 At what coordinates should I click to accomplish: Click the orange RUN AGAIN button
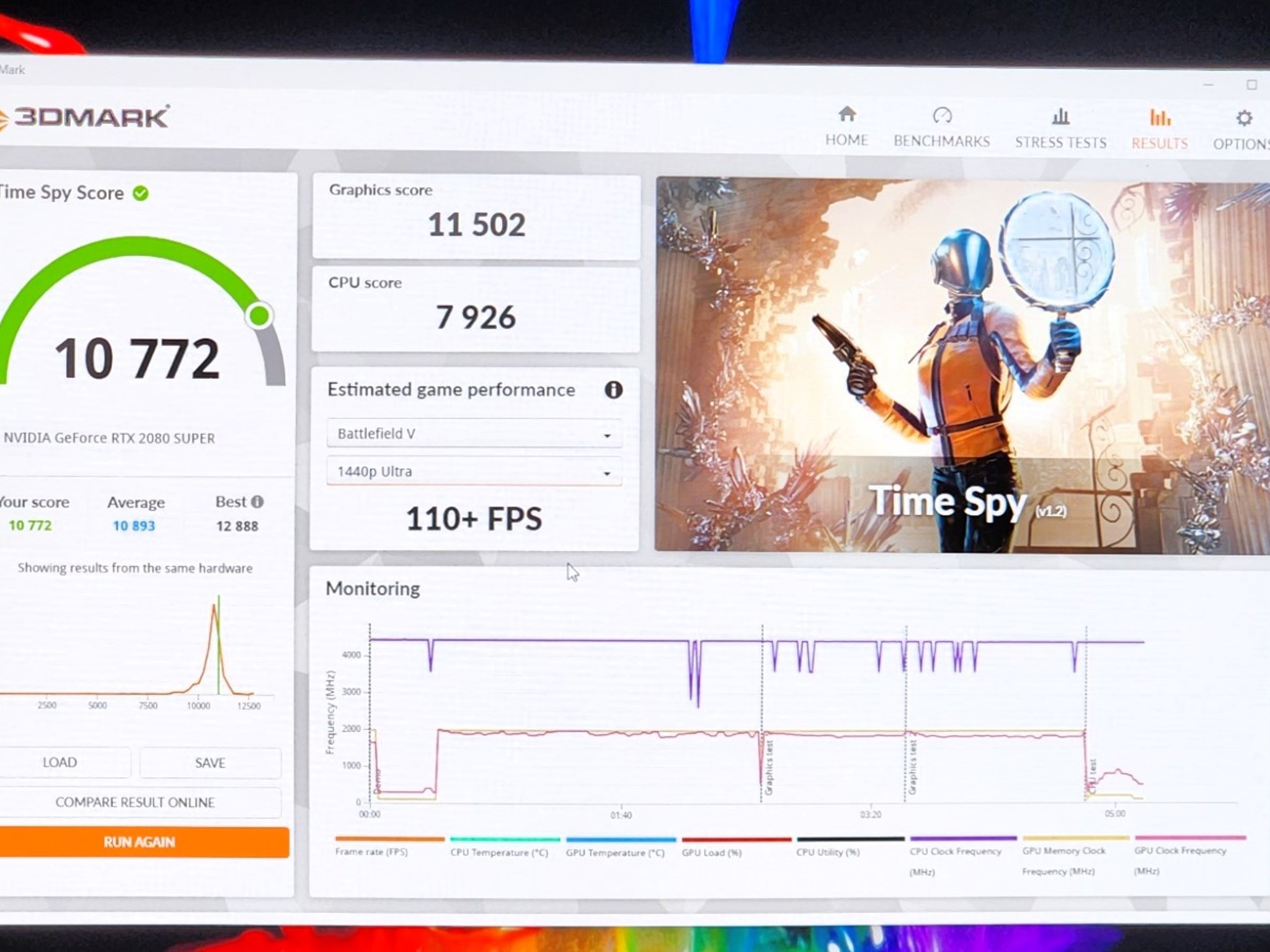[143, 842]
